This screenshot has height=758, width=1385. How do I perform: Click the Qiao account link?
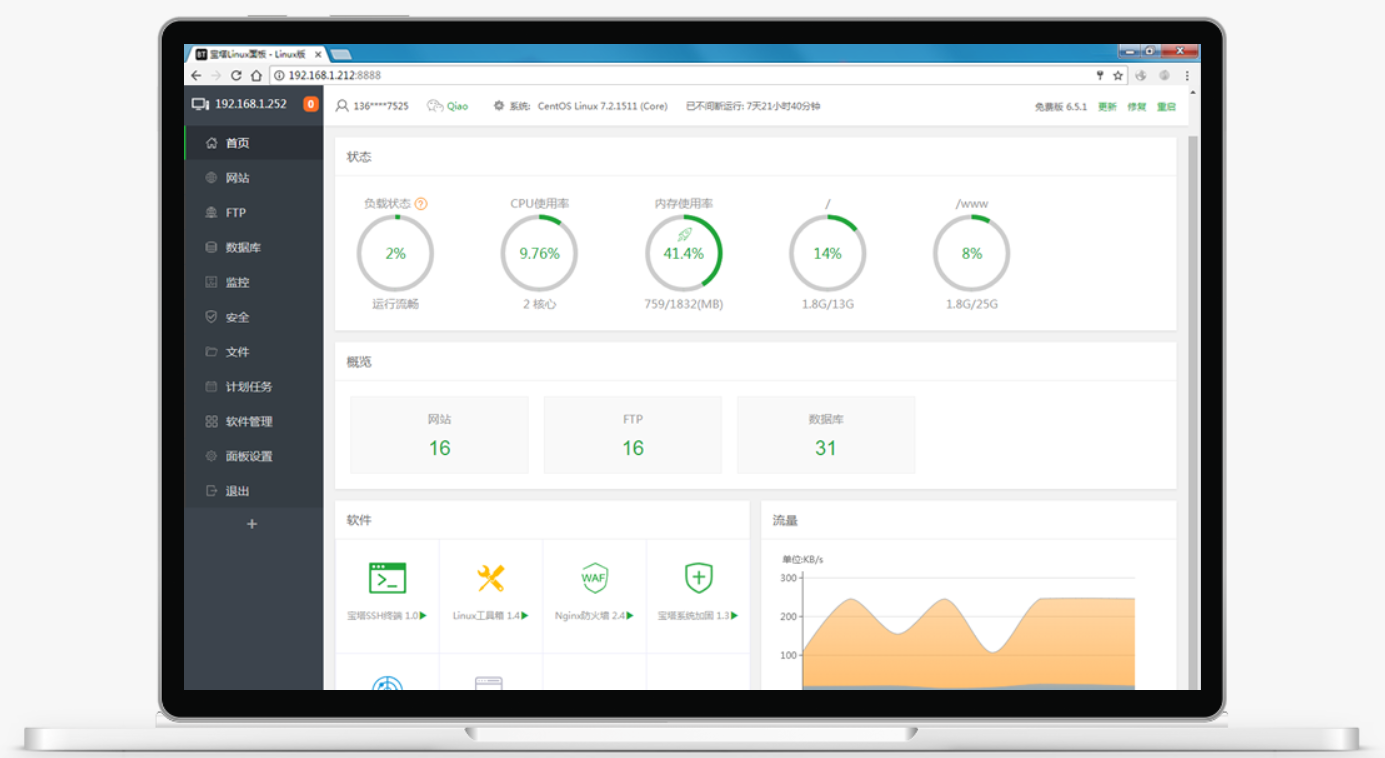(x=457, y=106)
